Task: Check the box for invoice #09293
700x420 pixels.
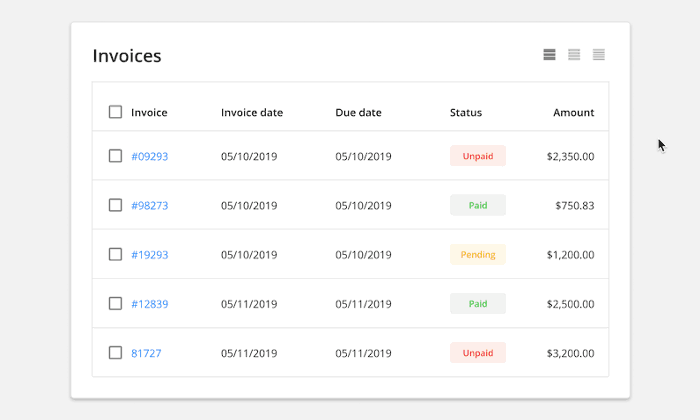Action: coord(115,156)
